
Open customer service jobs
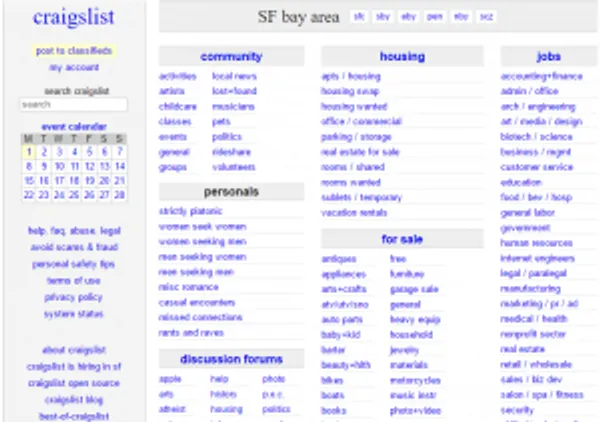click(536, 167)
